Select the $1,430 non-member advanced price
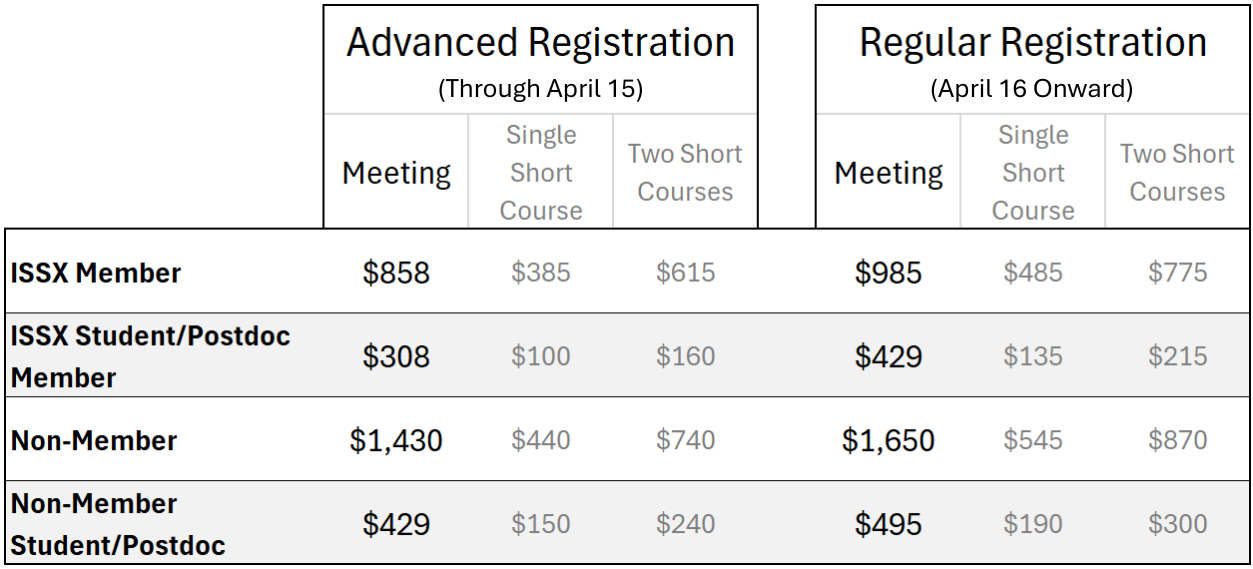This screenshot has height=569, width=1253. click(x=396, y=441)
